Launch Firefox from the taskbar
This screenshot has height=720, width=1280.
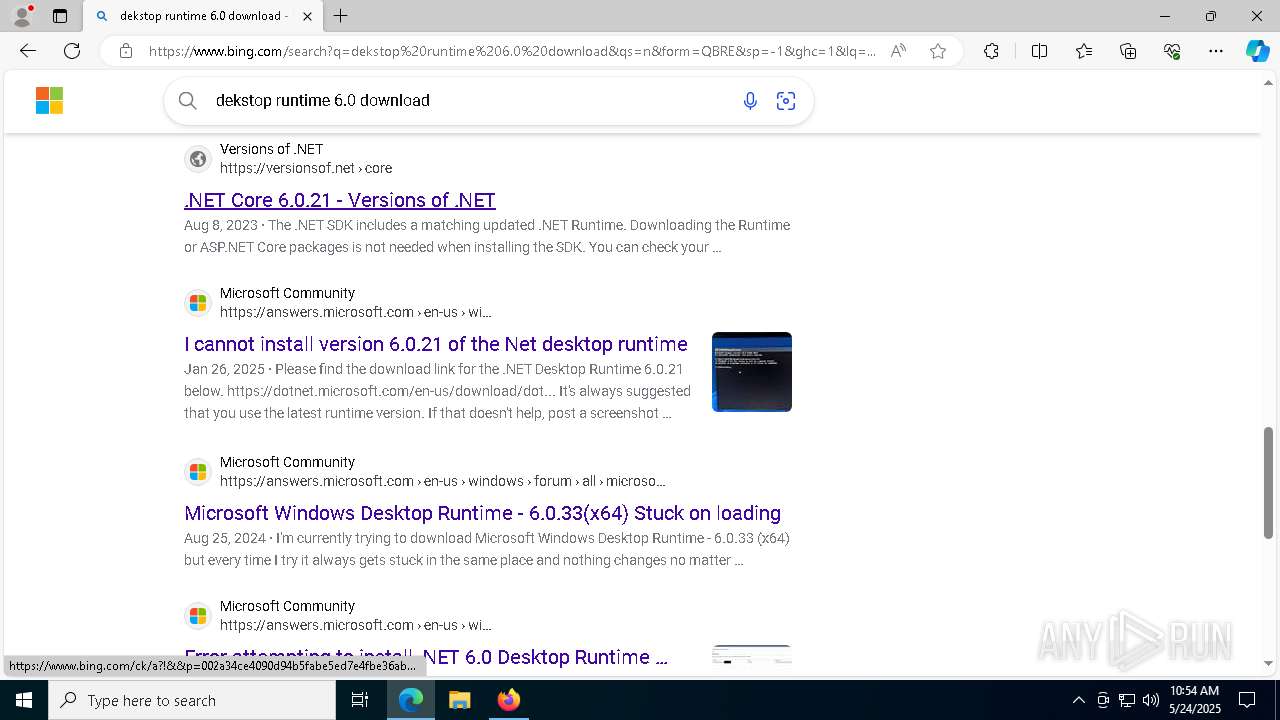pos(508,700)
